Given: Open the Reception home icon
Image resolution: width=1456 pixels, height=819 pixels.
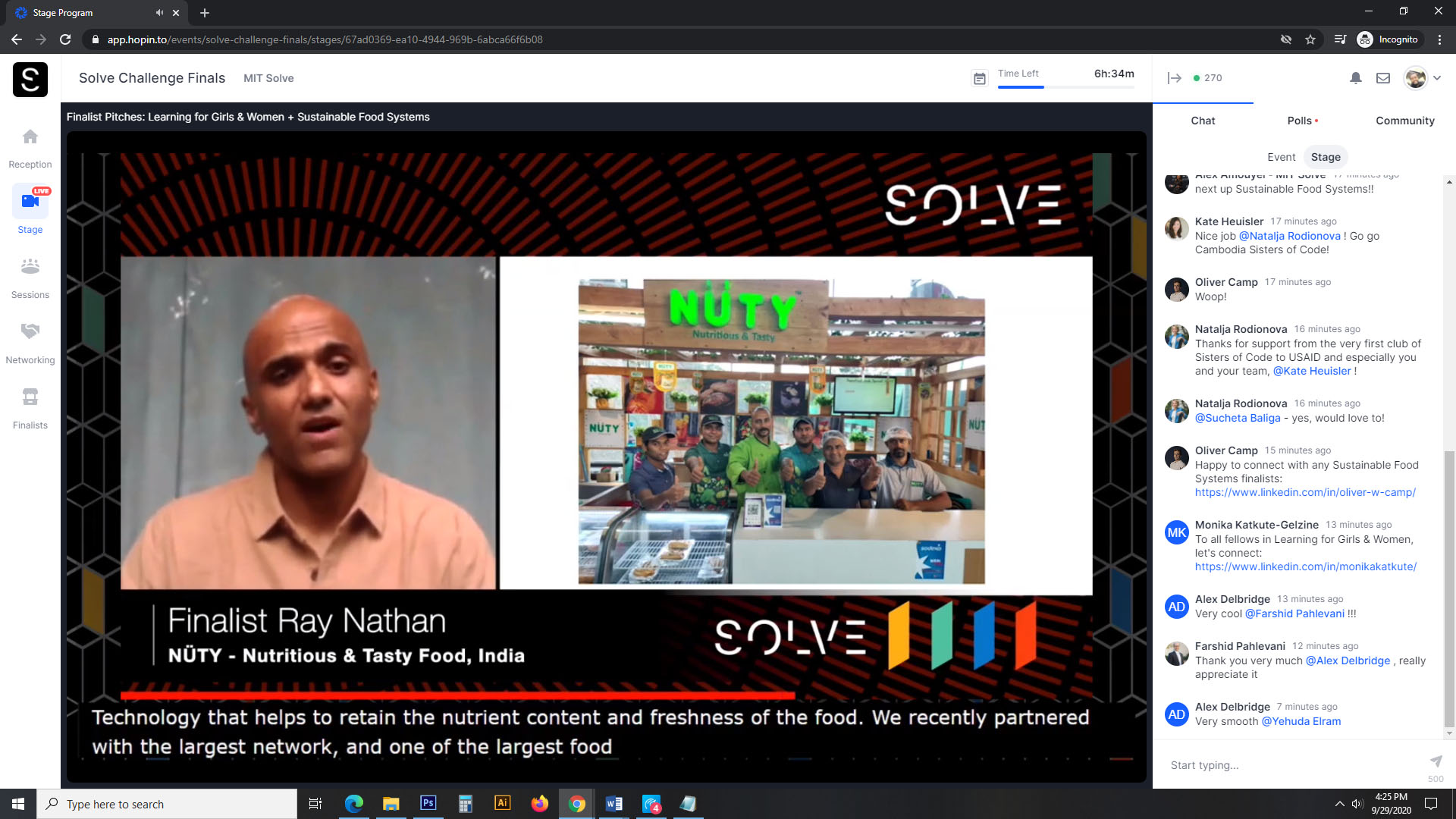Looking at the screenshot, I should tap(30, 137).
